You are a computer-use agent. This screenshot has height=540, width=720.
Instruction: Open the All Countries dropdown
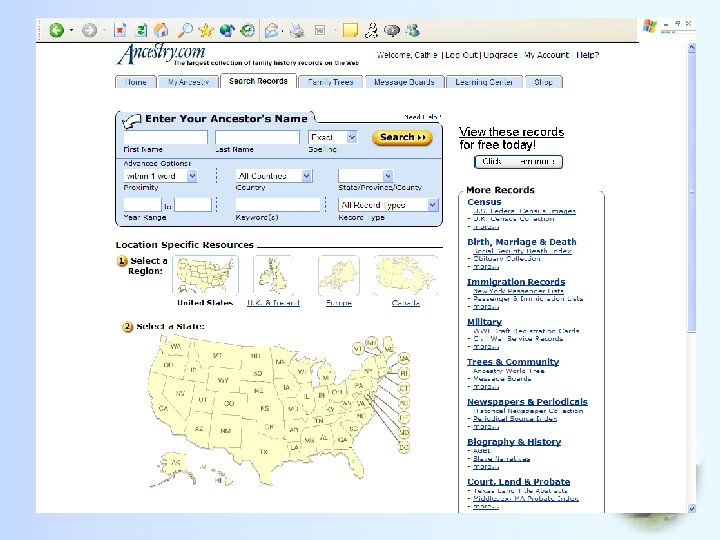tap(307, 176)
